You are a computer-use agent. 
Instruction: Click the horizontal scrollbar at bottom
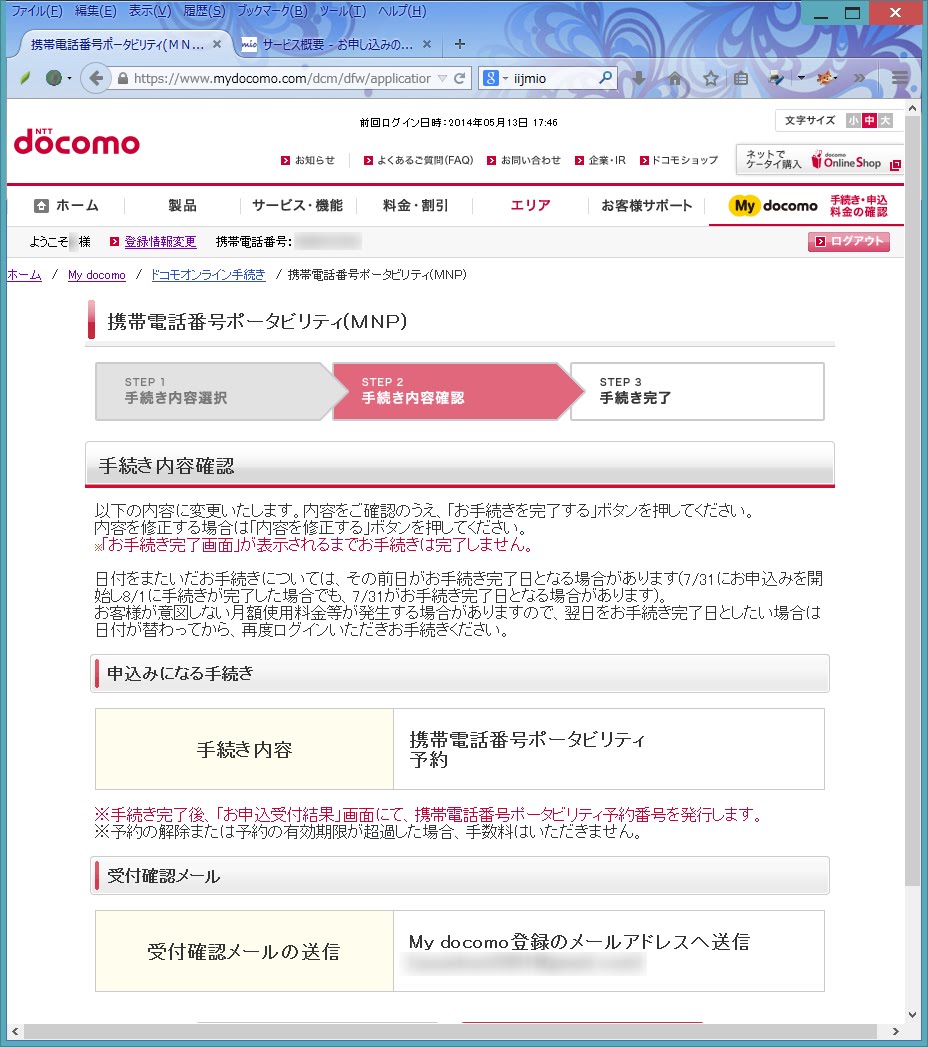[450, 1030]
